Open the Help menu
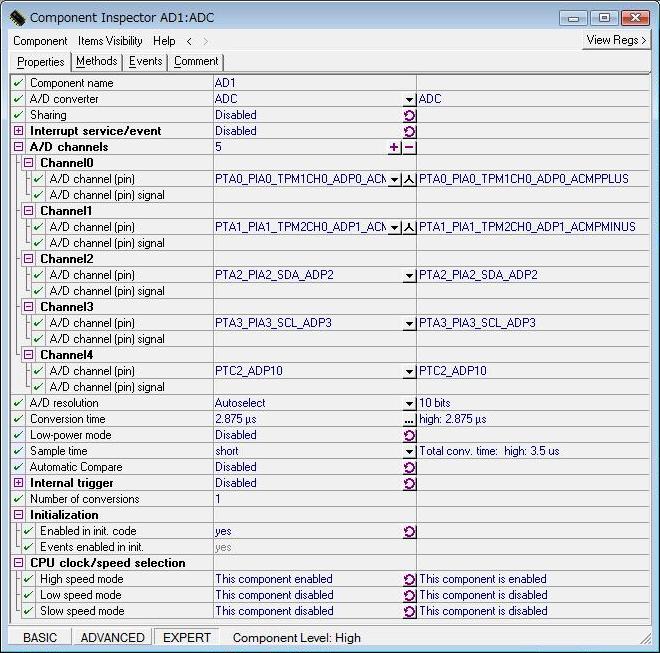 coord(164,41)
